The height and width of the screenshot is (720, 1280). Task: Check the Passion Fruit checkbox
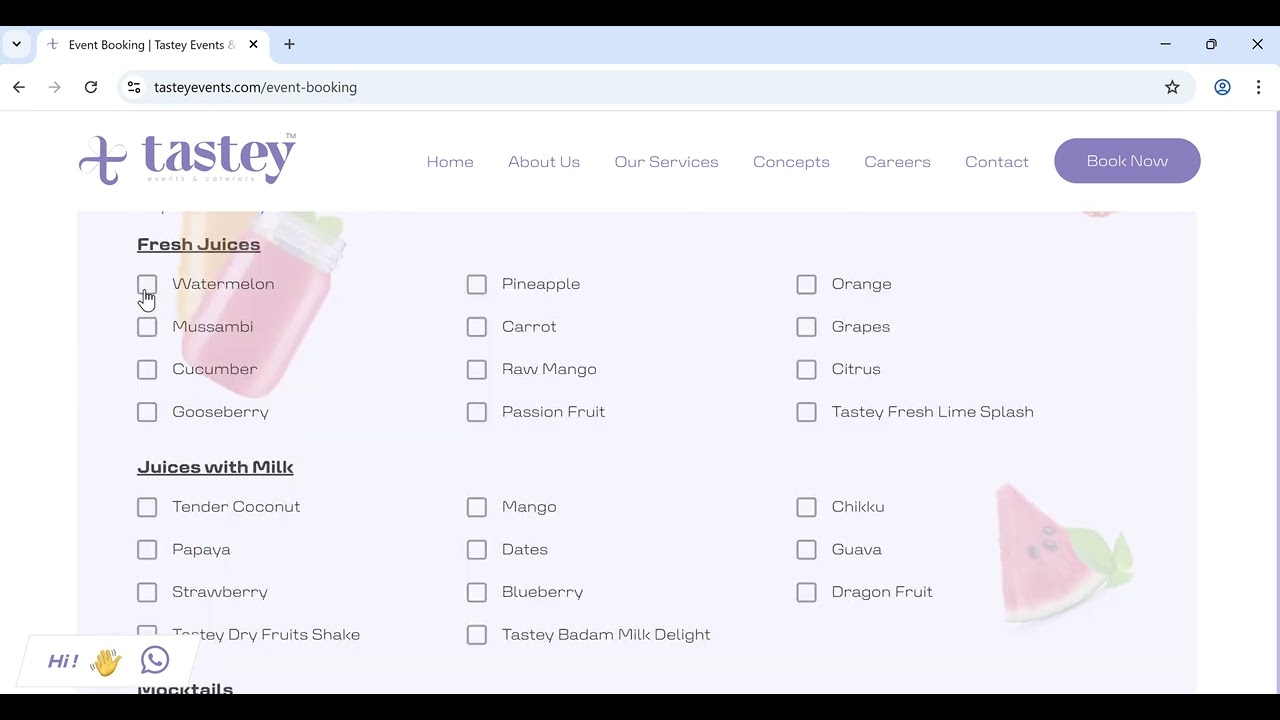pyautogui.click(x=477, y=412)
